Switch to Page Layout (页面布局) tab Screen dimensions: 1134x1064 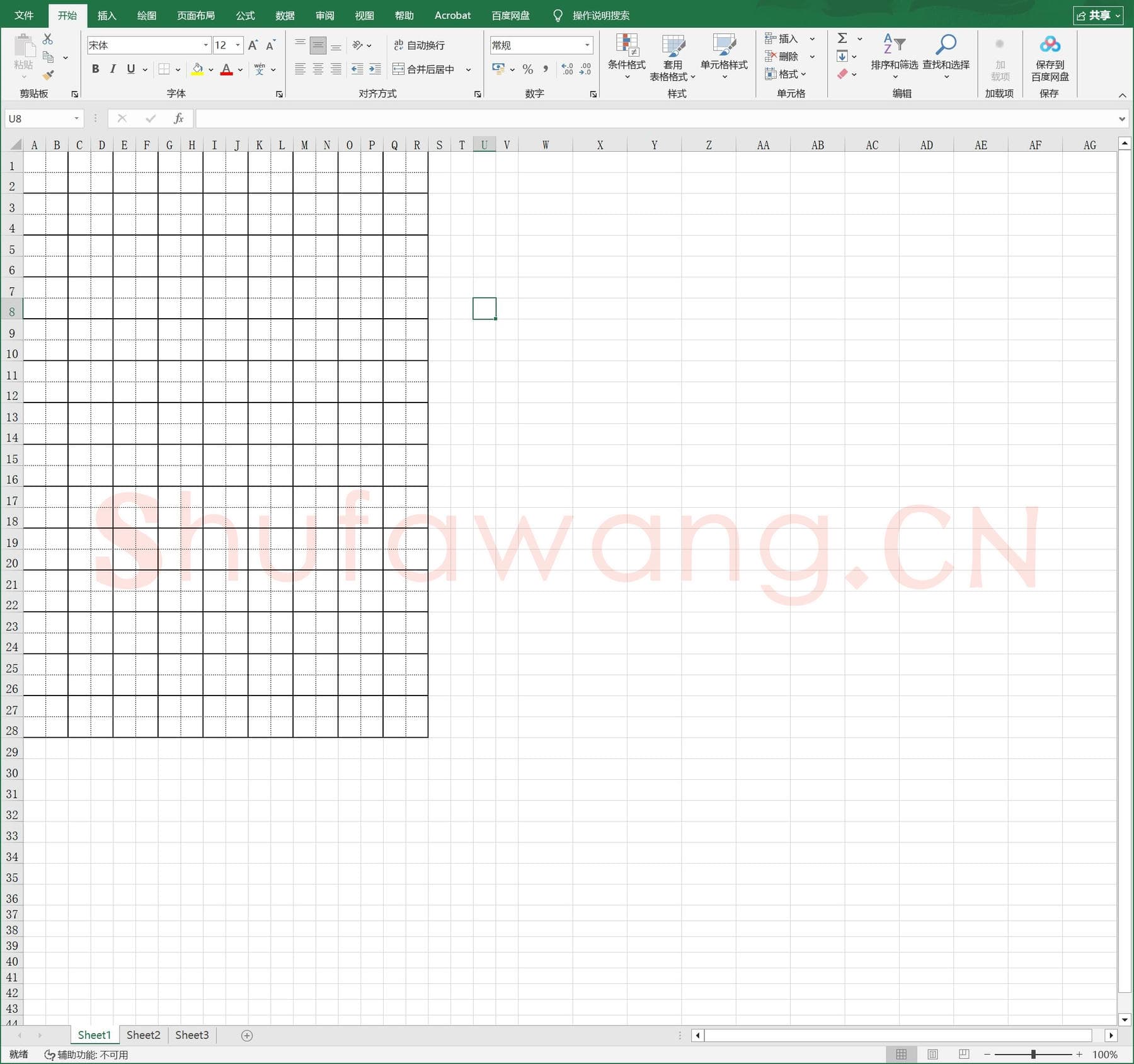196,15
